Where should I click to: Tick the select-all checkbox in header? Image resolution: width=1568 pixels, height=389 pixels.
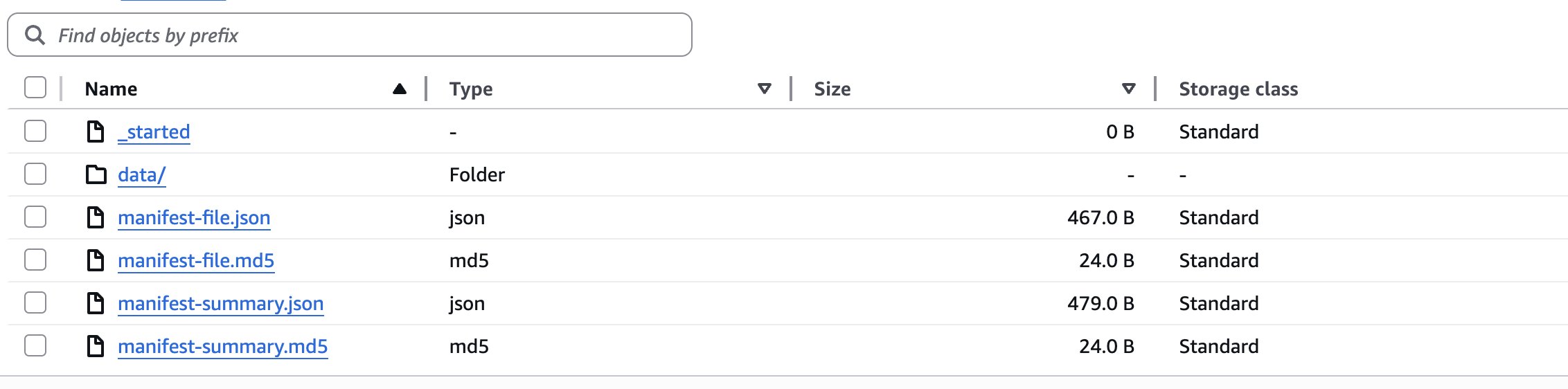coord(35,88)
